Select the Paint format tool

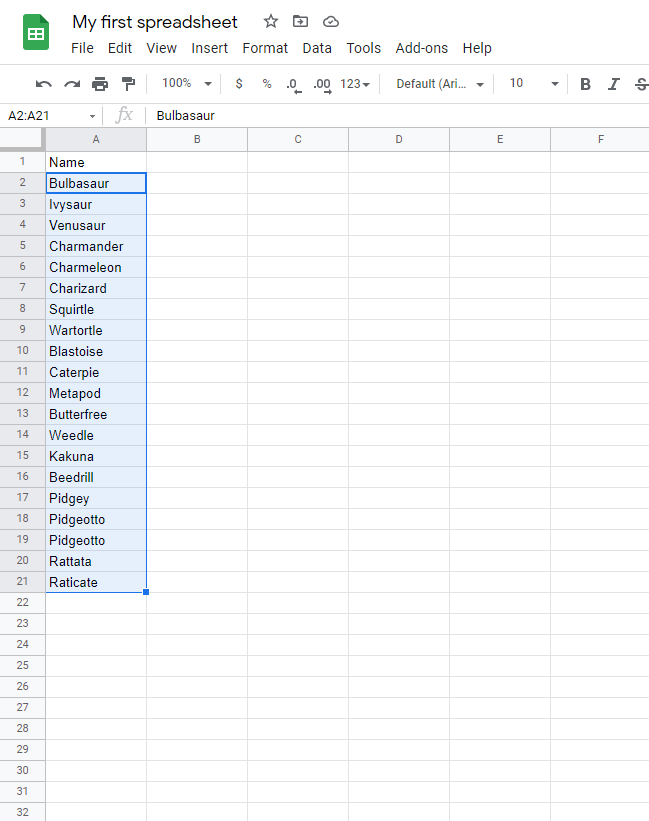[x=128, y=84]
